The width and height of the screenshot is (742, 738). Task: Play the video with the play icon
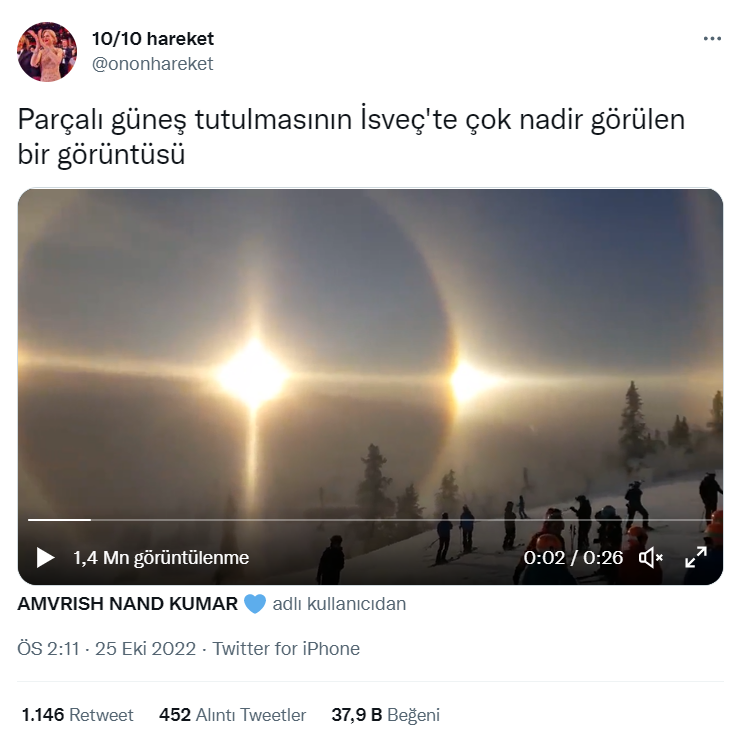click(45, 557)
